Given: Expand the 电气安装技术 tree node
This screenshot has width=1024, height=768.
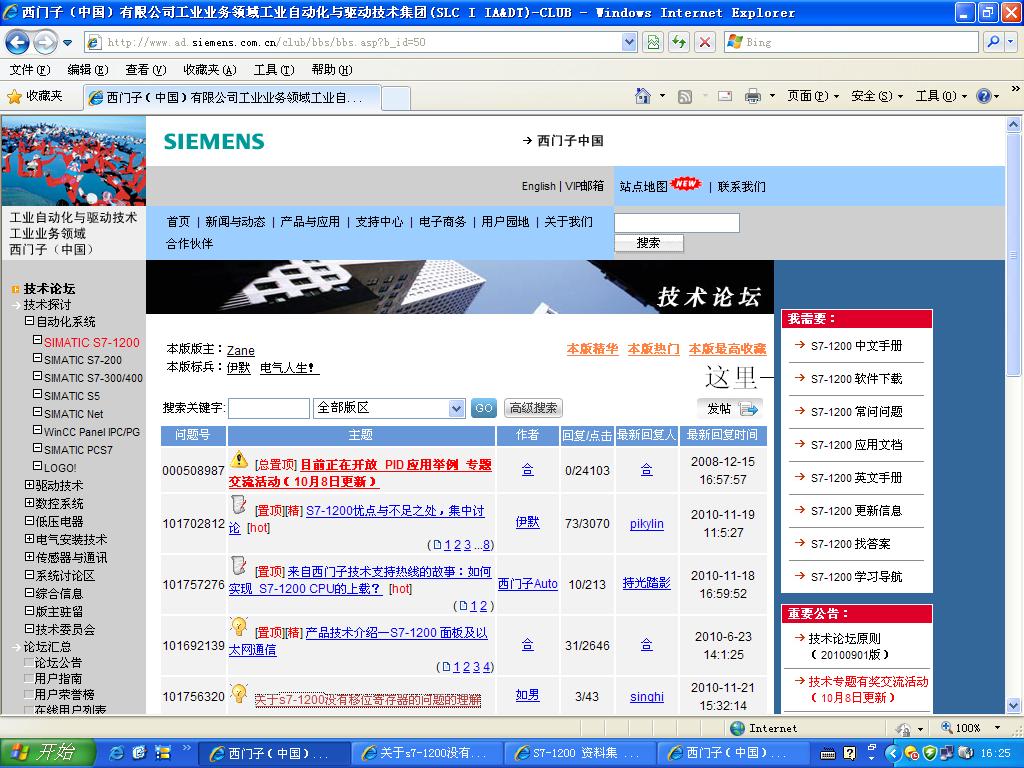Looking at the screenshot, I should point(29,539).
